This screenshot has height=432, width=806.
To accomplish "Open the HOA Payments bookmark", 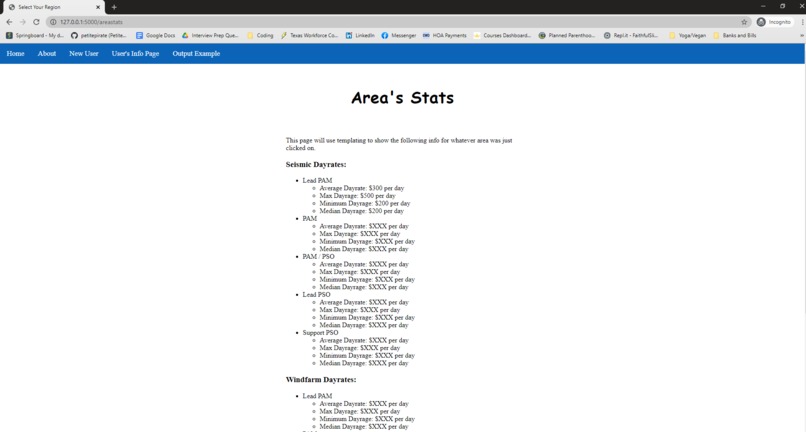I will (445, 35).
